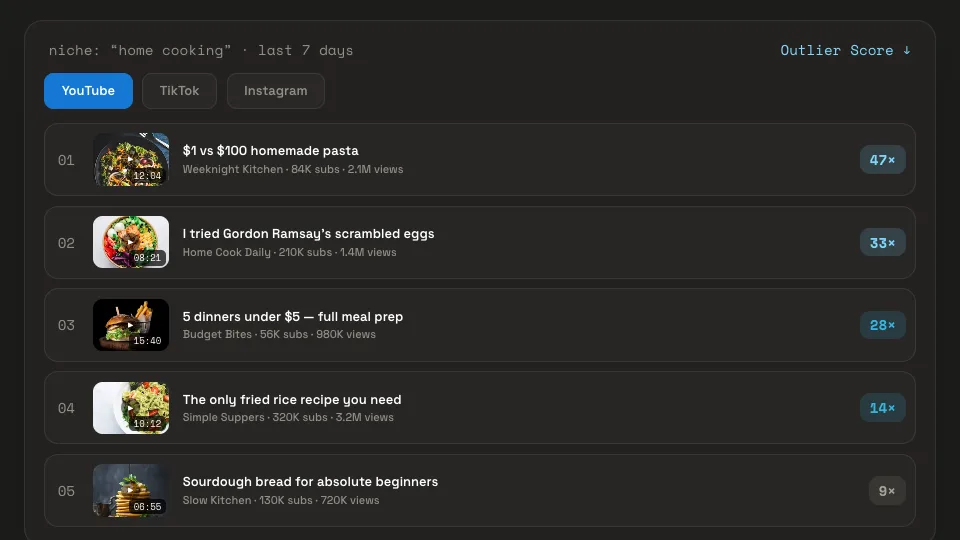Click rank number 04

tap(66, 408)
